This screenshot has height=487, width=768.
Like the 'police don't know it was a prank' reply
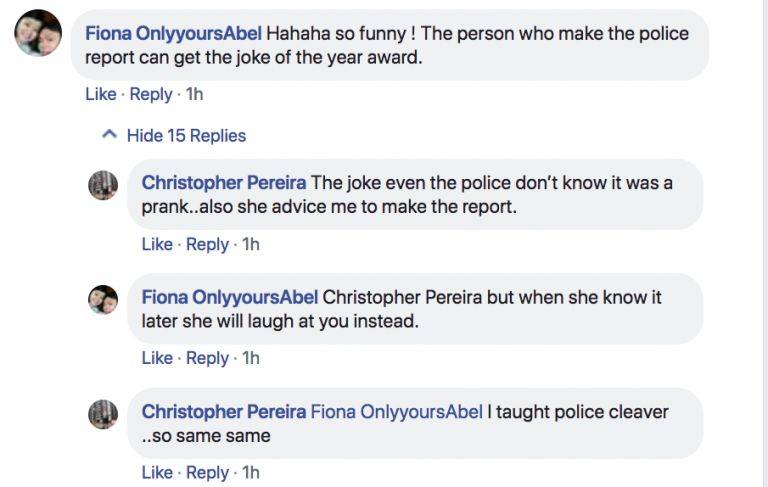[157, 244]
